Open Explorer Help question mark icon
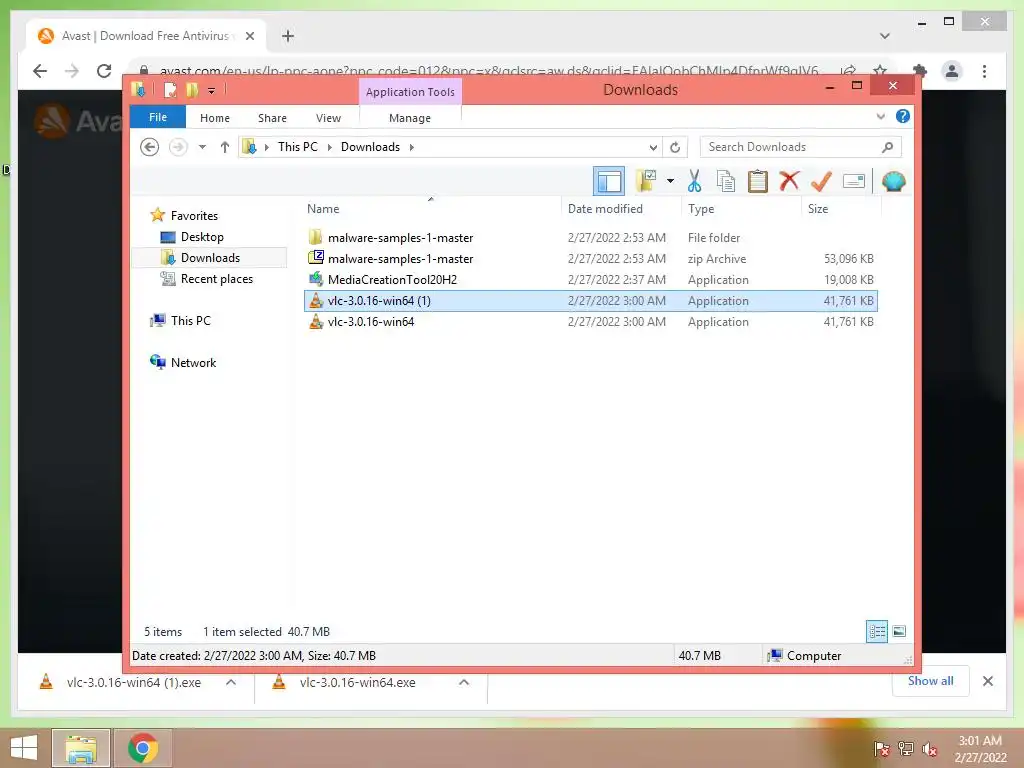Image resolution: width=1024 pixels, height=768 pixels. coord(903,116)
